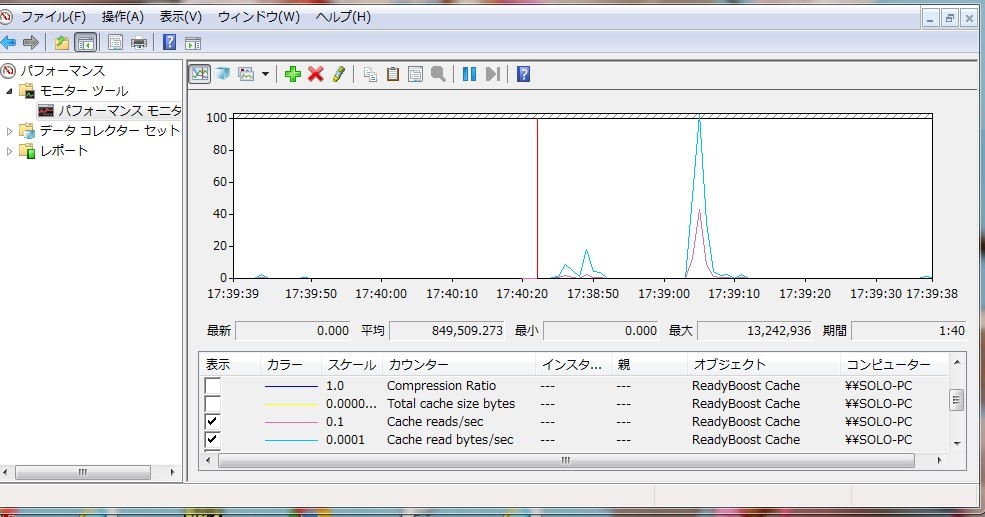Viewport: 985px width, 517px height.
Task: Click the counter list horizontal scrollbar
Action: [565, 461]
